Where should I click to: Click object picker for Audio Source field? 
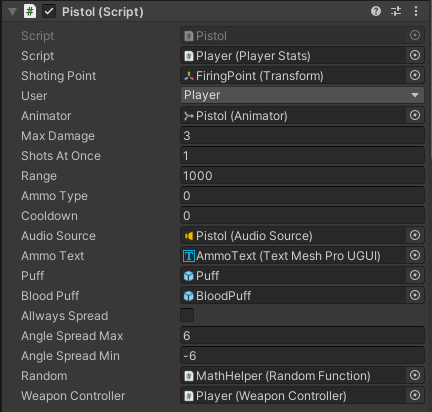[415, 235]
